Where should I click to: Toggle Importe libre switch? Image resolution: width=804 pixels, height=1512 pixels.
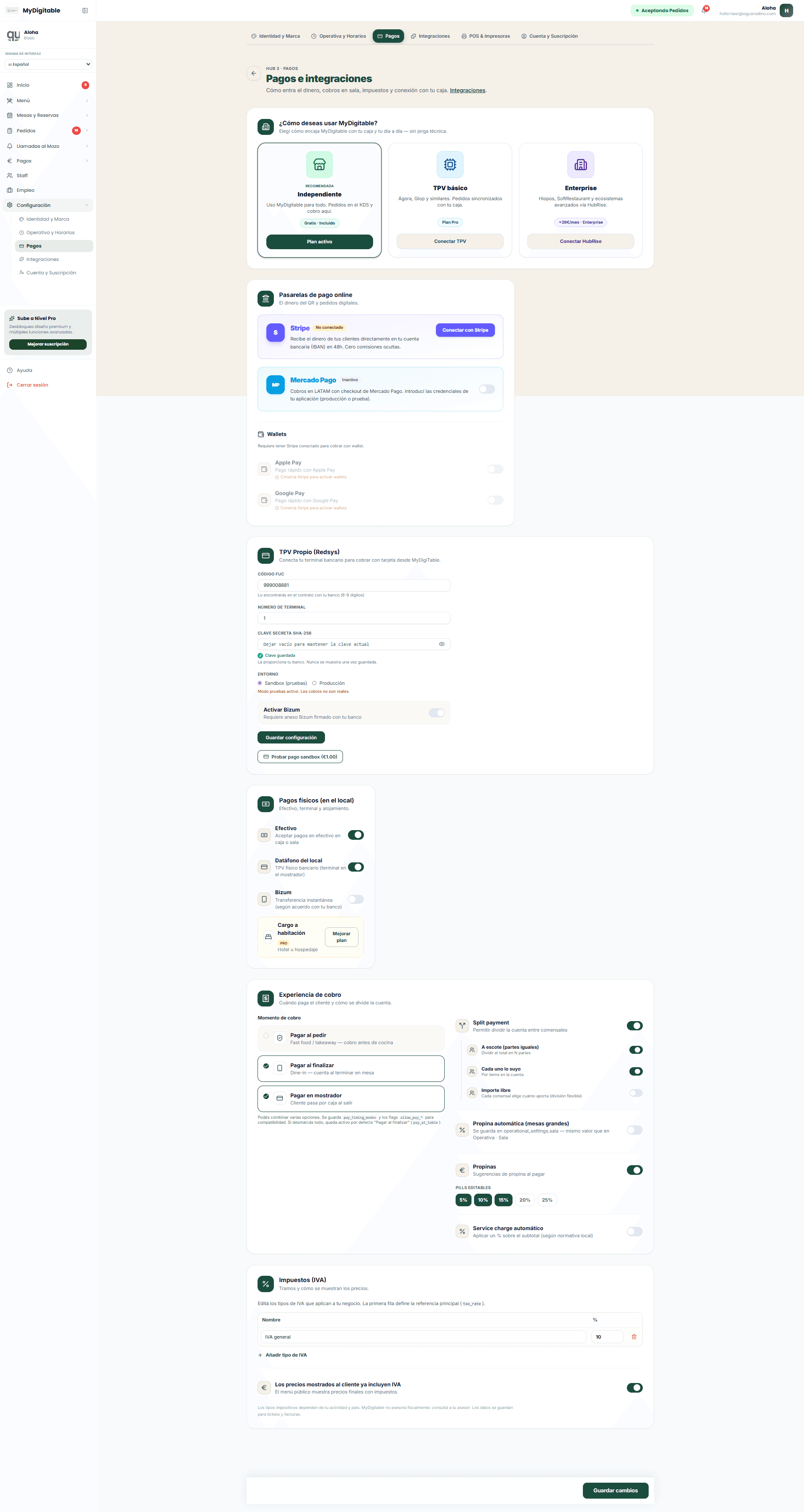click(636, 1093)
